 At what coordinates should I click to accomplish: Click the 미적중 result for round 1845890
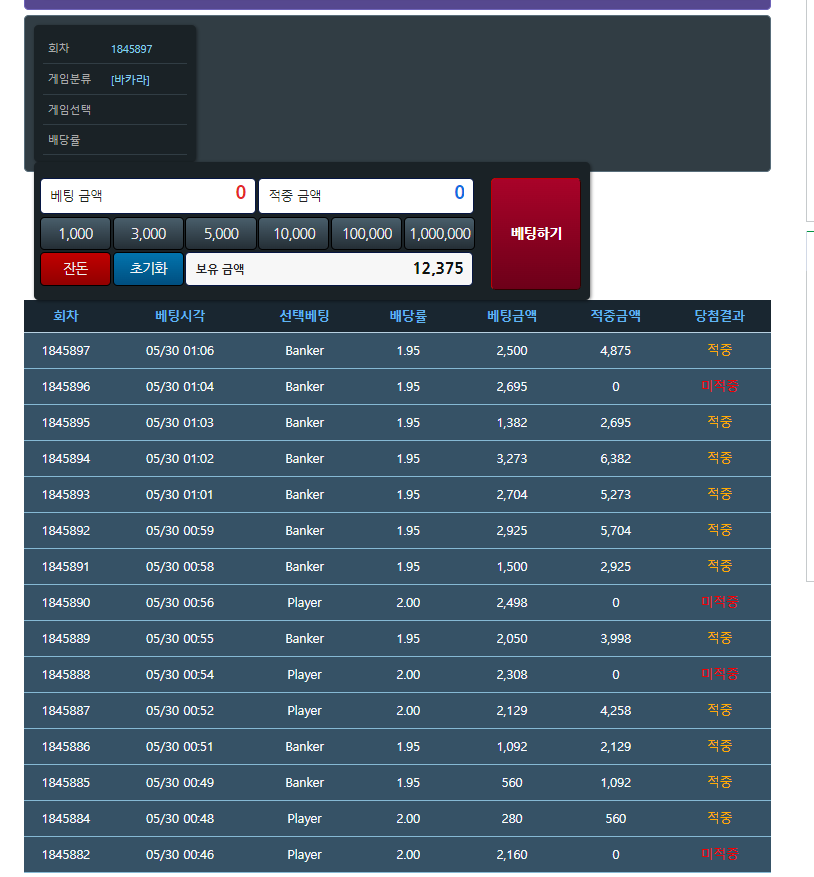719,602
